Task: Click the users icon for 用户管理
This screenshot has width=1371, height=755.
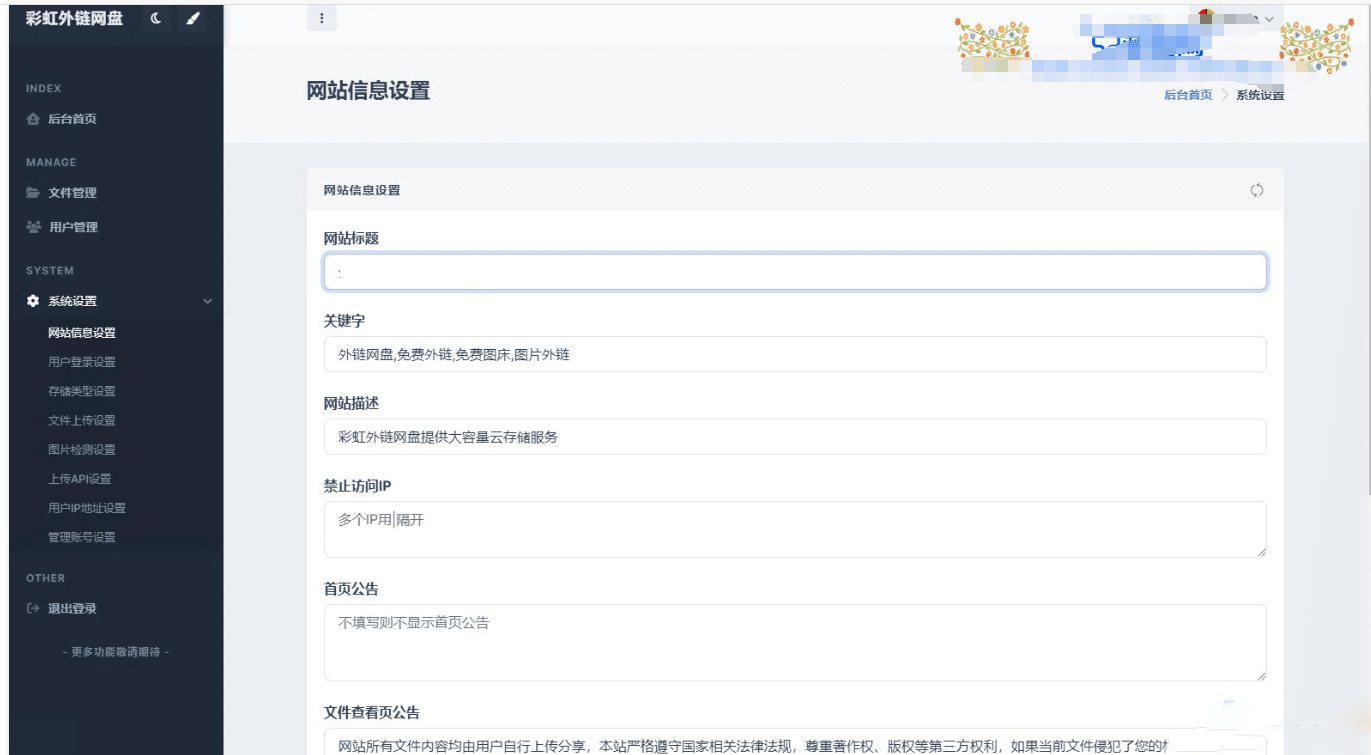Action: [33, 227]
